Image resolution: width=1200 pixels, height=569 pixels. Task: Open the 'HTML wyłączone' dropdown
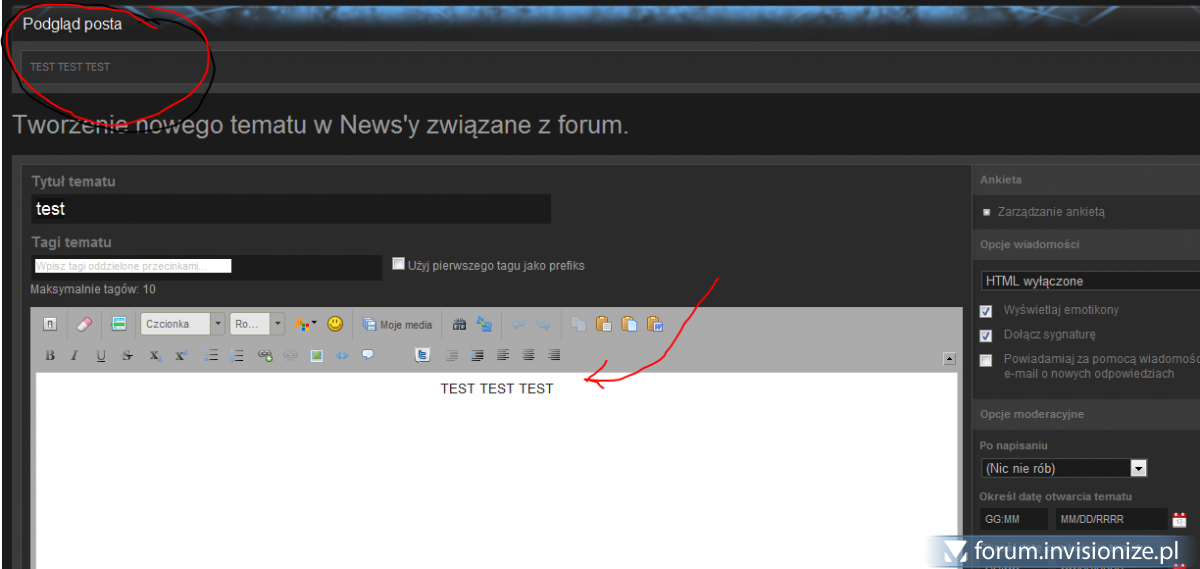click(x=1090, y=281)
